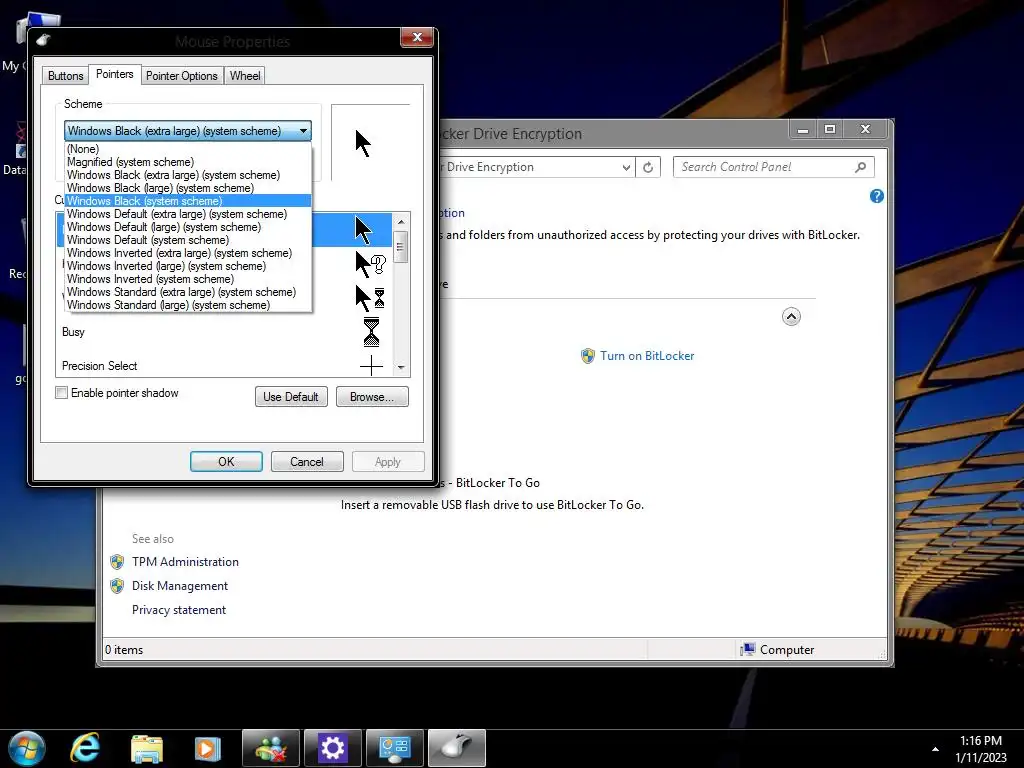The image size is (1024, 768).
Task: Choose Windows Inverted (system scheme)
Action: click(188, 279)
